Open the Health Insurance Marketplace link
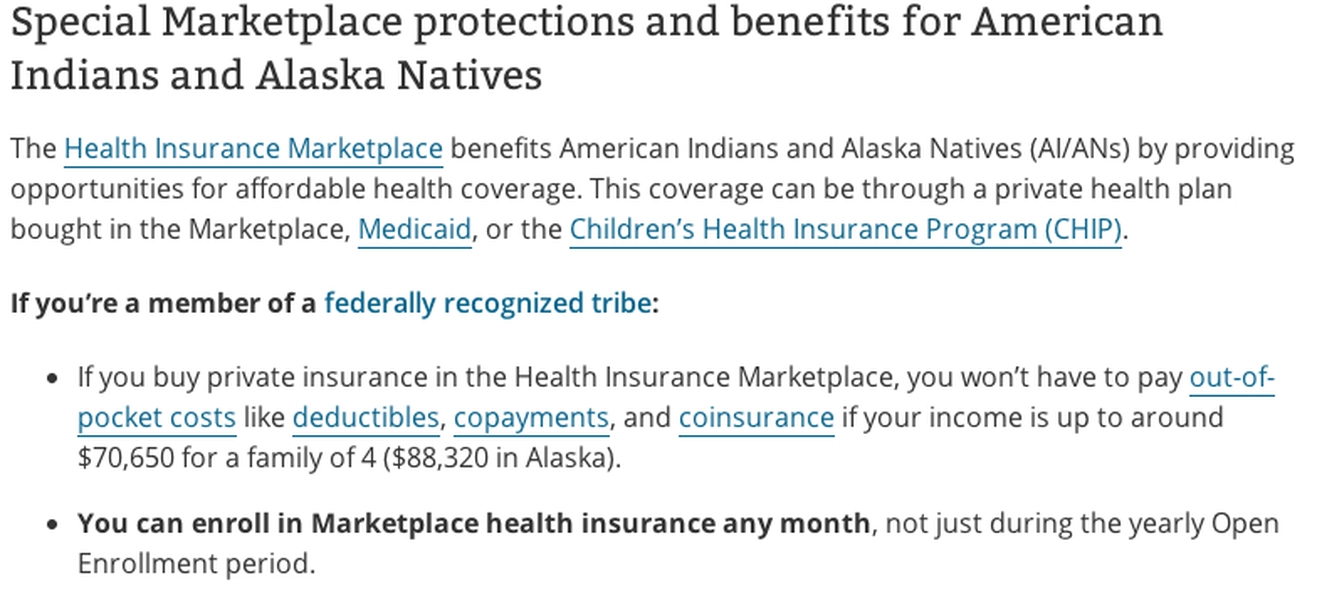 [x=253, y=149]
